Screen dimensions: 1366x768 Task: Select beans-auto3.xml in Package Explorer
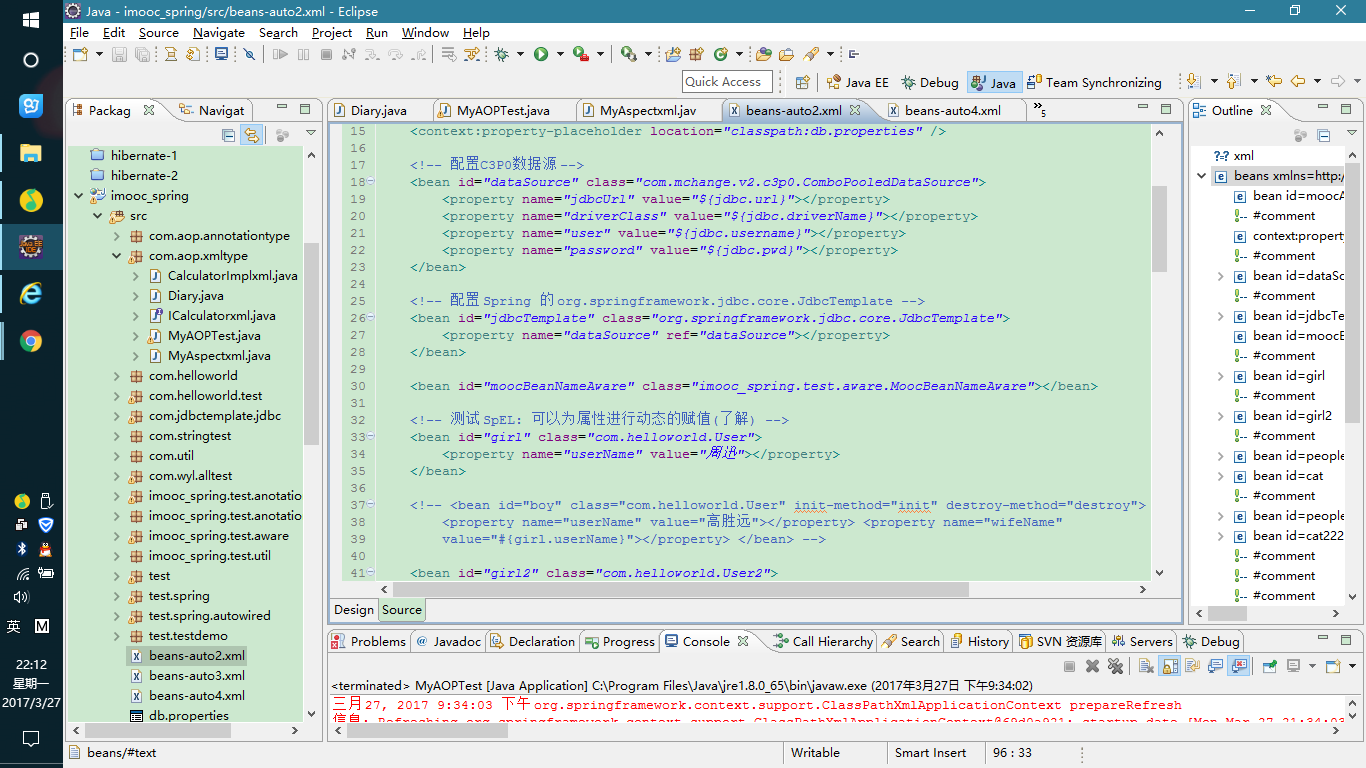click(196, 676)
